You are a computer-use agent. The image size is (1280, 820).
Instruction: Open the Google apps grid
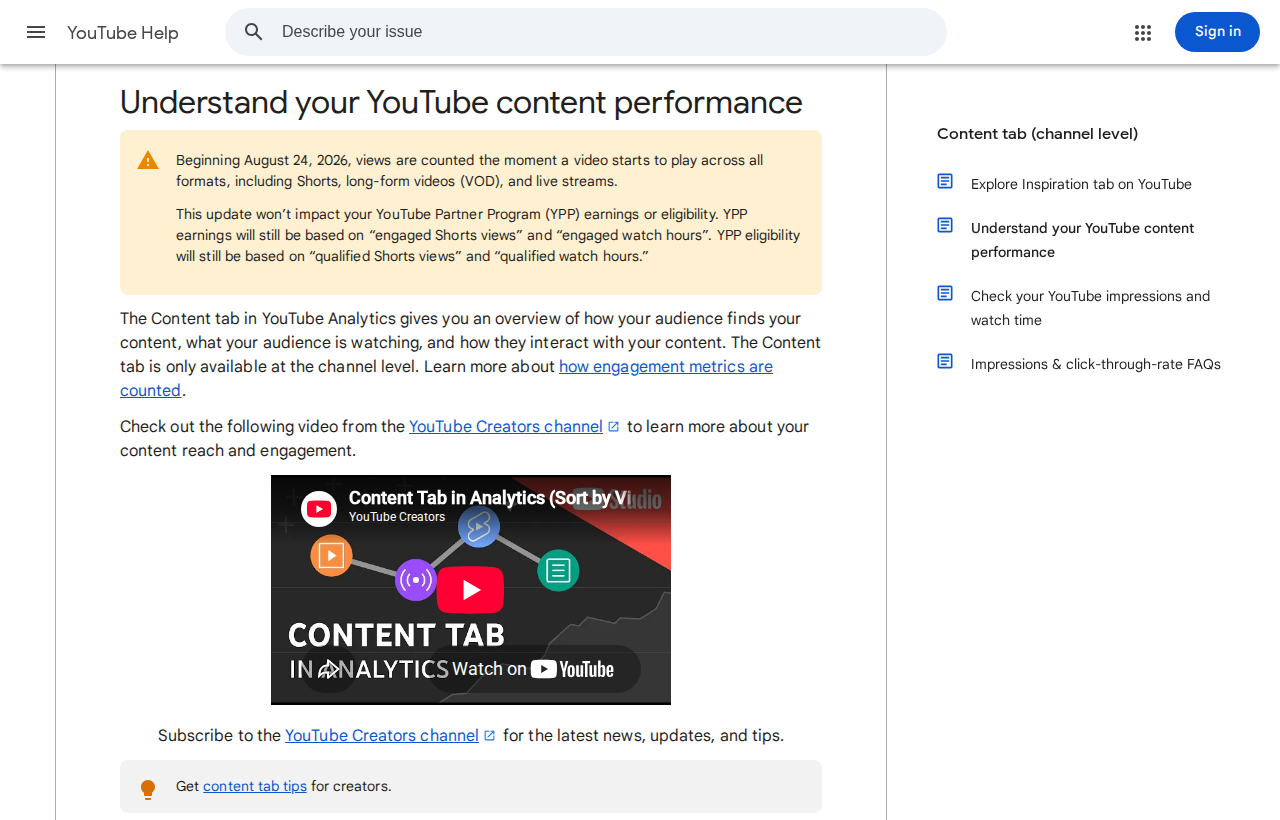[x=1143, y=33]
